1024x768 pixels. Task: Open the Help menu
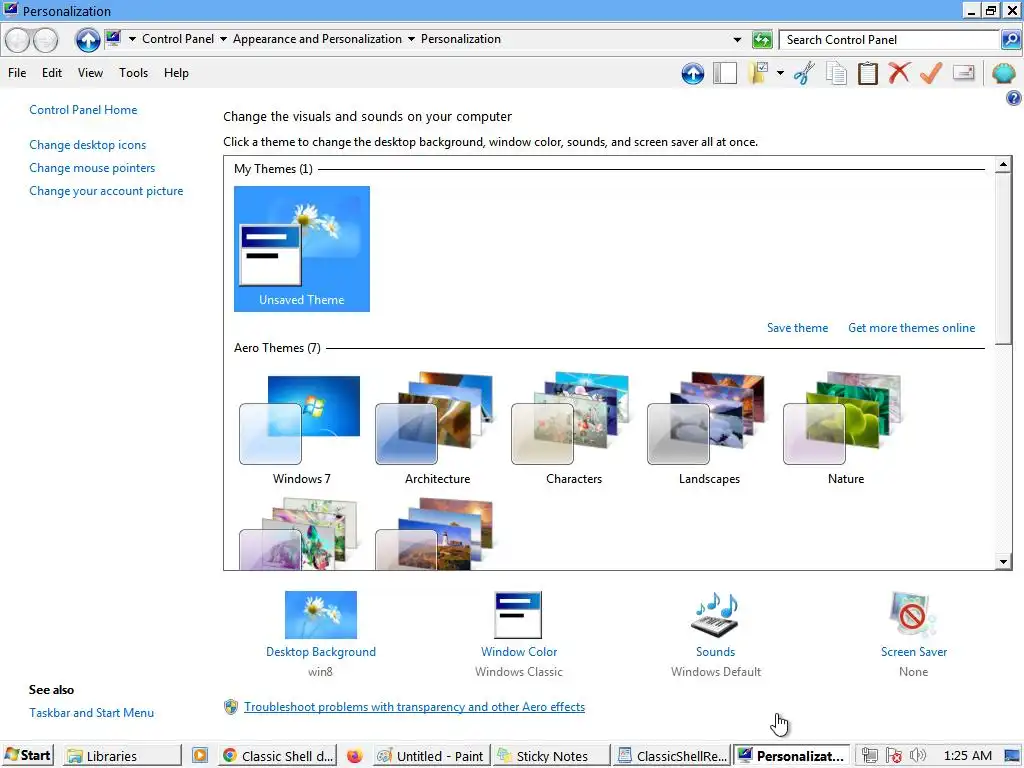pyautogui.click(x=176, y=73)
